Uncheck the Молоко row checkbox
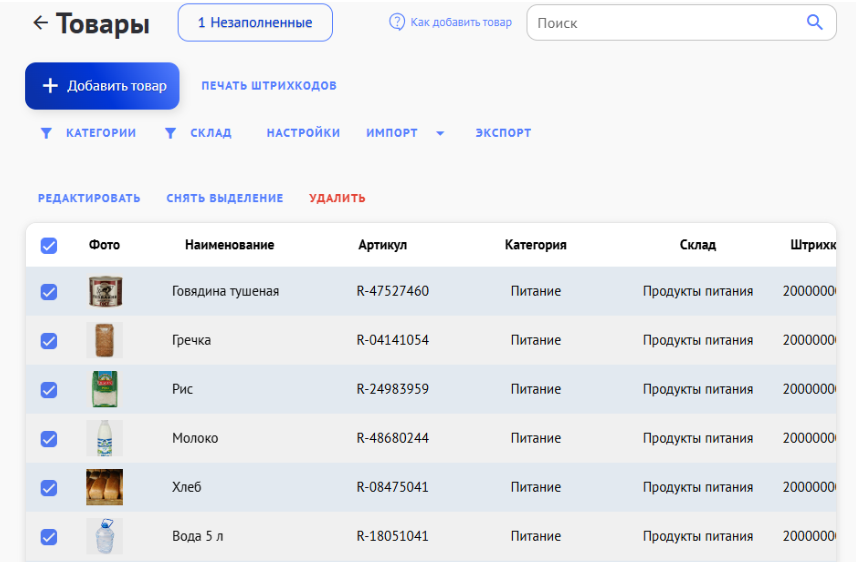 point(48,438)
